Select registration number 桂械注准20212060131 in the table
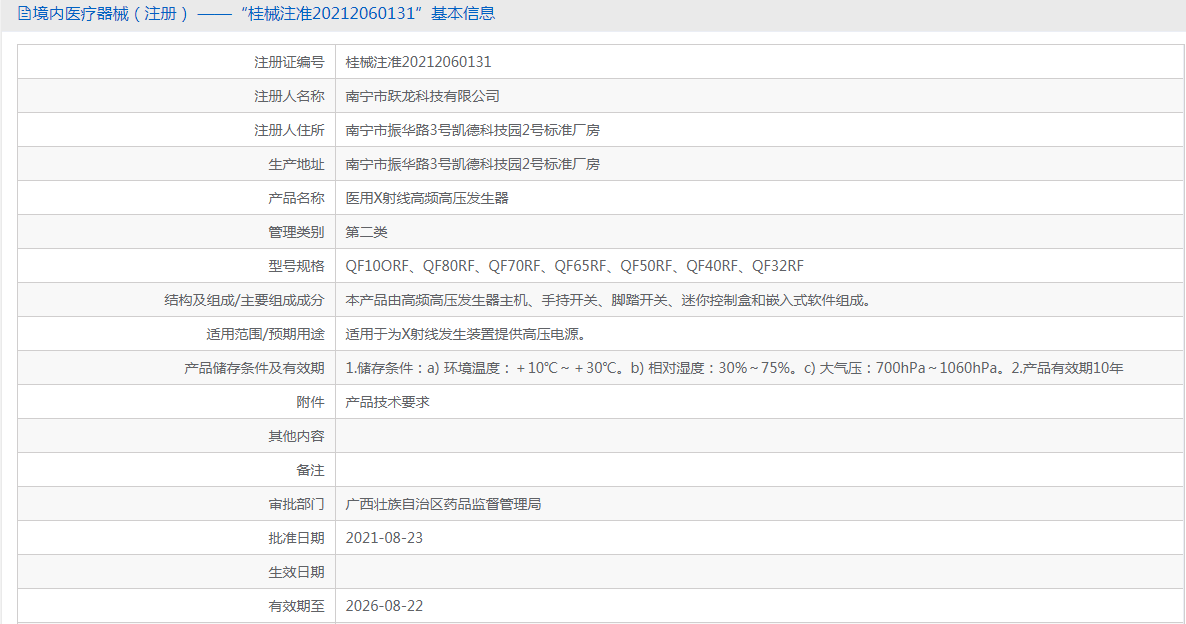 coord(418,62)
